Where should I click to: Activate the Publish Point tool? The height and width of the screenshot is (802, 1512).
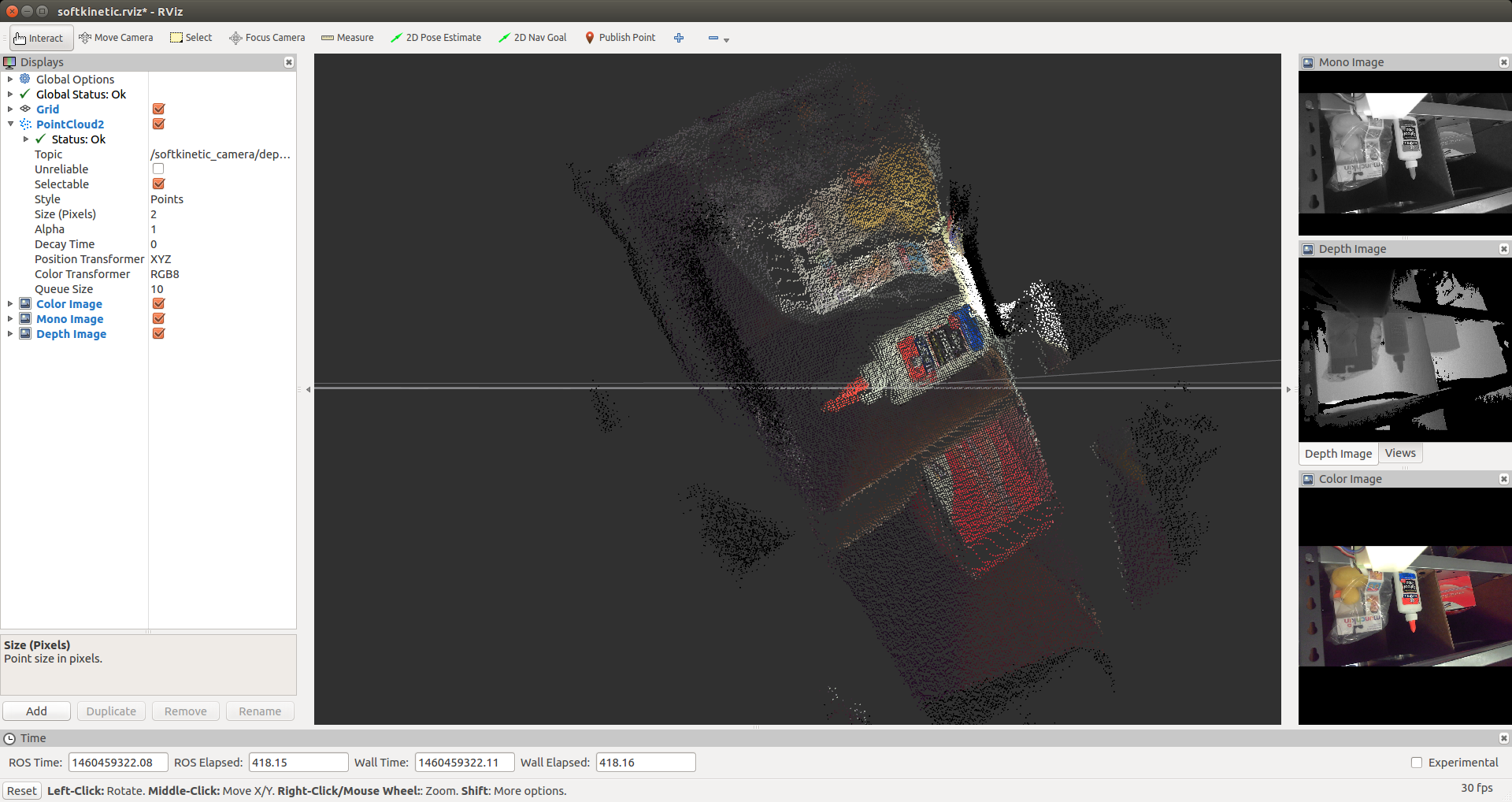[621, 38]
